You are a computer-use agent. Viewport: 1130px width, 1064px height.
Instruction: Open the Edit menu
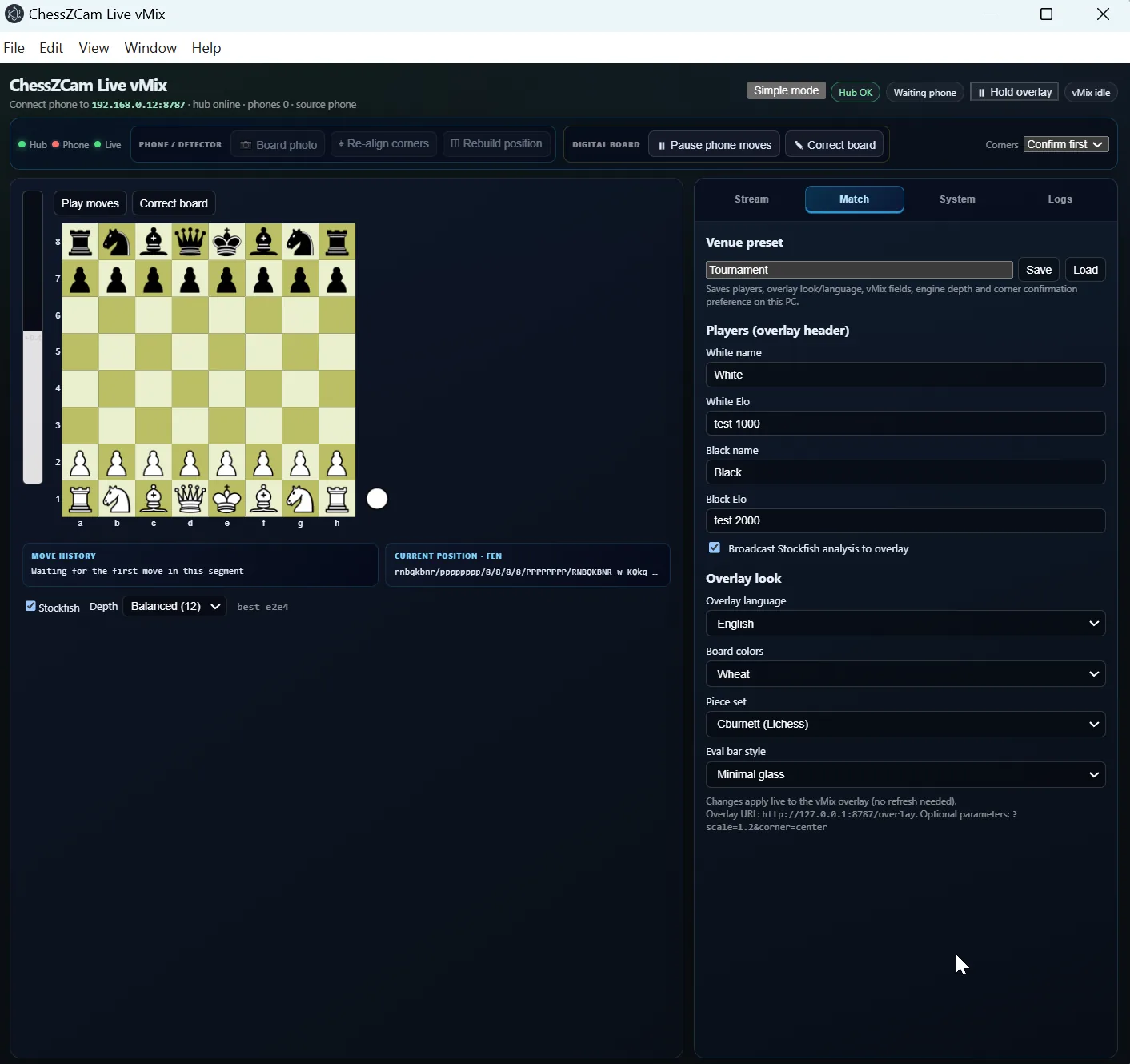pos(51,48)
